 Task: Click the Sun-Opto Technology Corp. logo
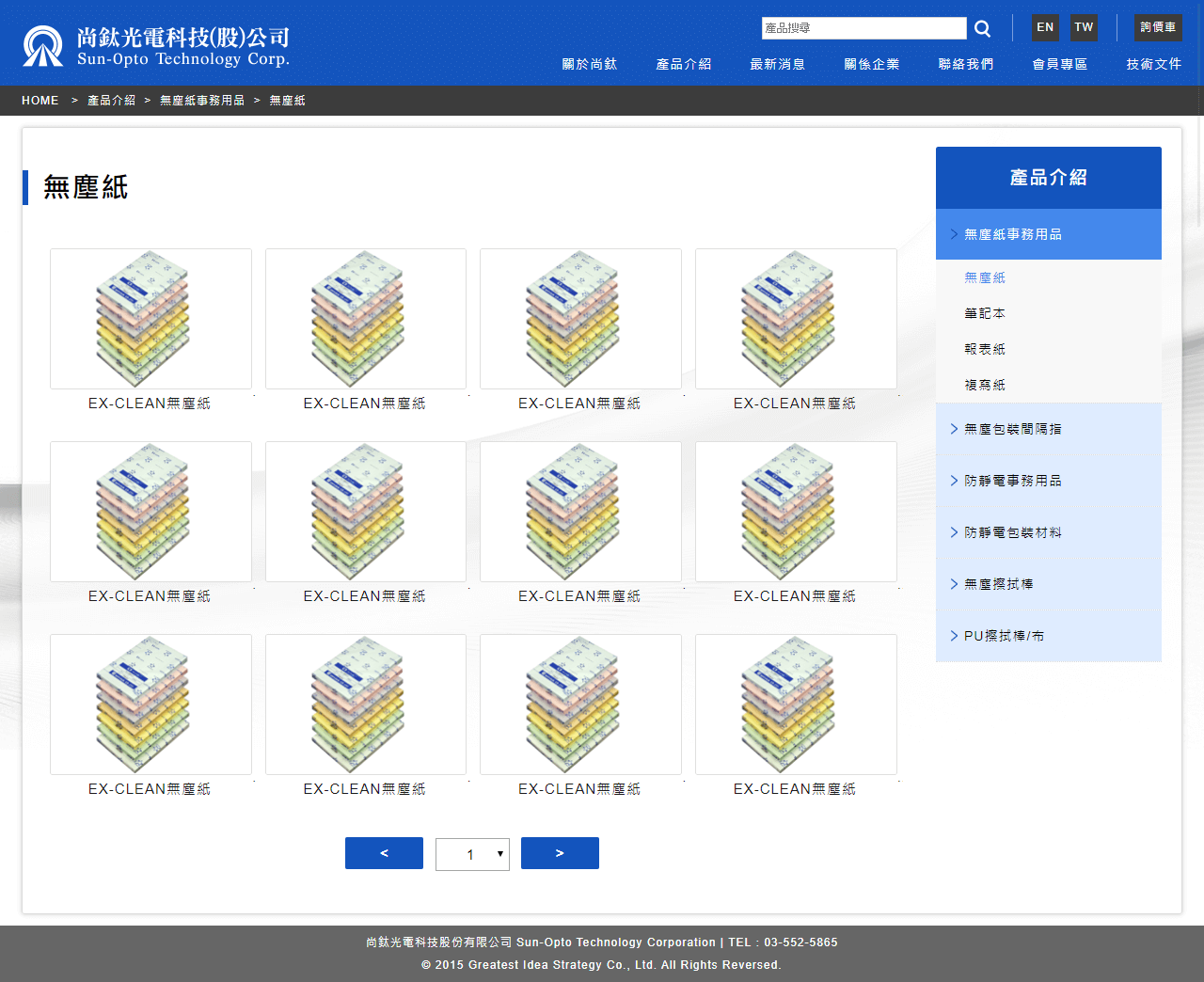(x=155, y=46)
